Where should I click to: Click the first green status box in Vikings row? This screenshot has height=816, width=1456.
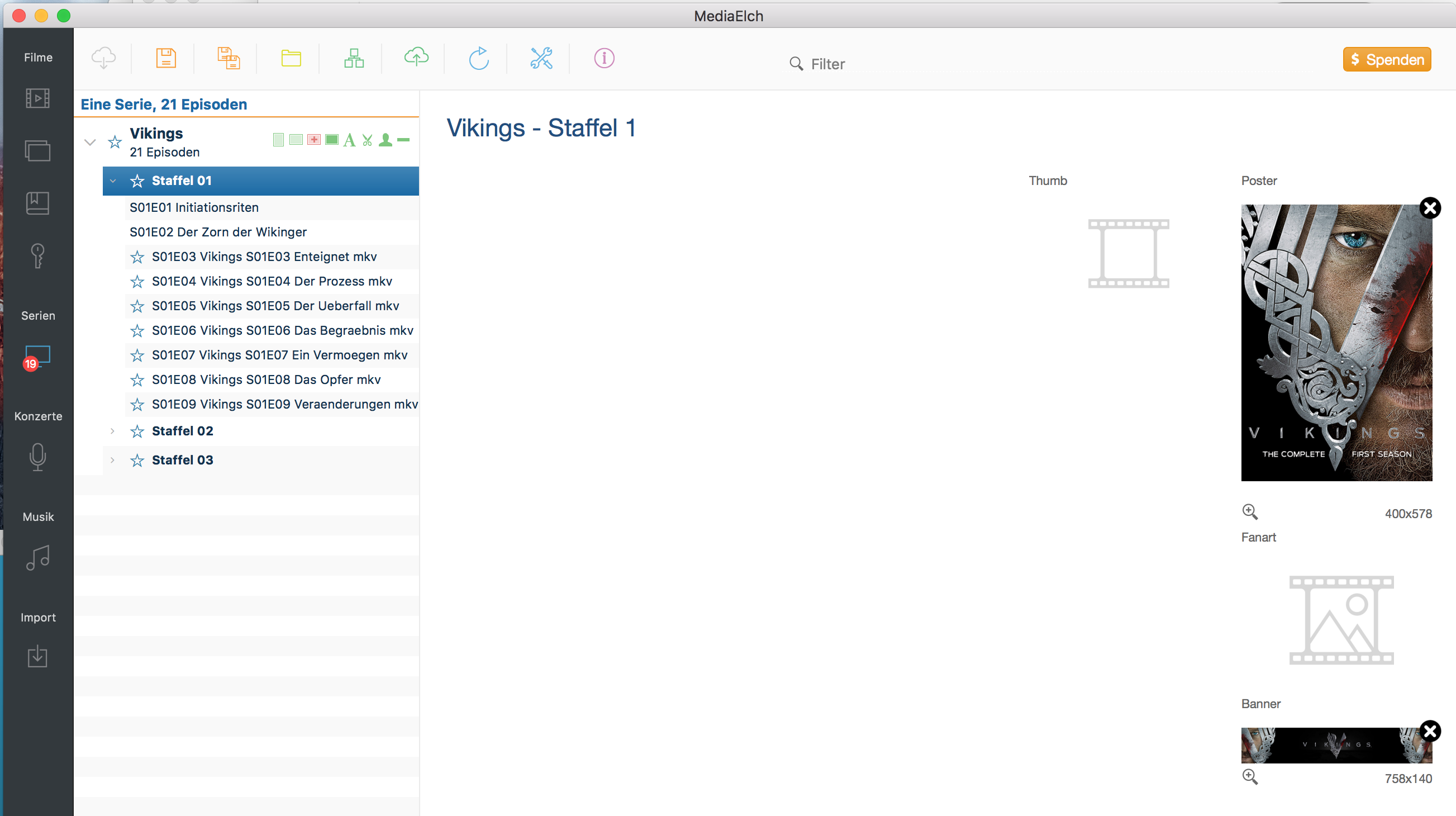pyautogui.click(x=278, y=140)
